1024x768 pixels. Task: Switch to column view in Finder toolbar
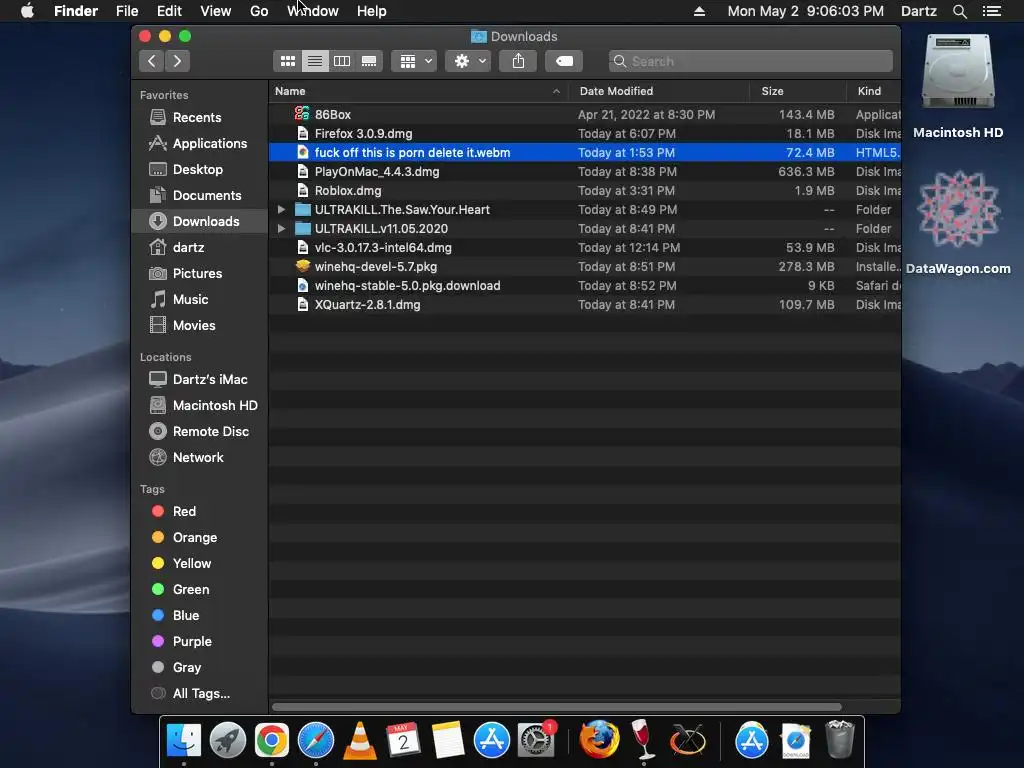point(342,61)
